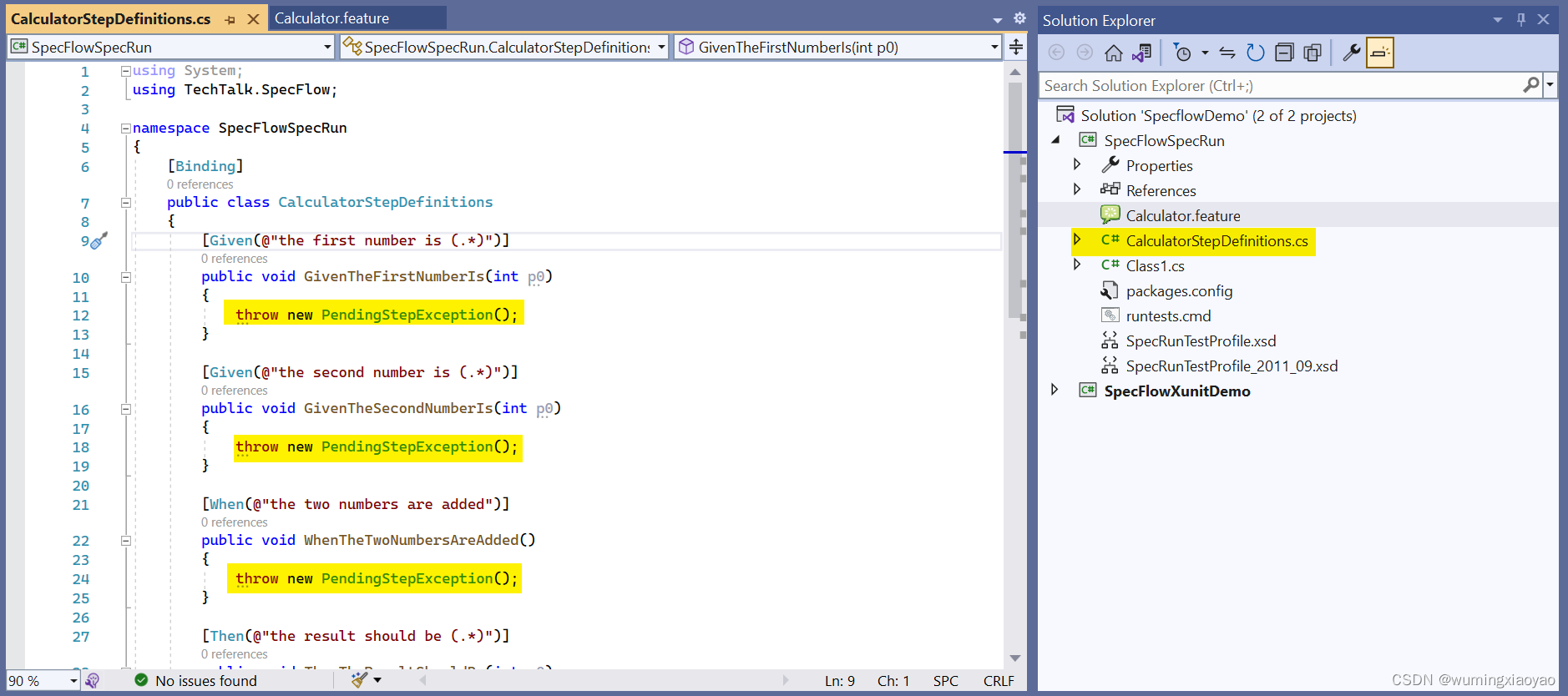The width and height of the screenshot is (1568, 696).
Task: Select Solution 'SpecflowDemo' root node
Action: [1218, 115]
